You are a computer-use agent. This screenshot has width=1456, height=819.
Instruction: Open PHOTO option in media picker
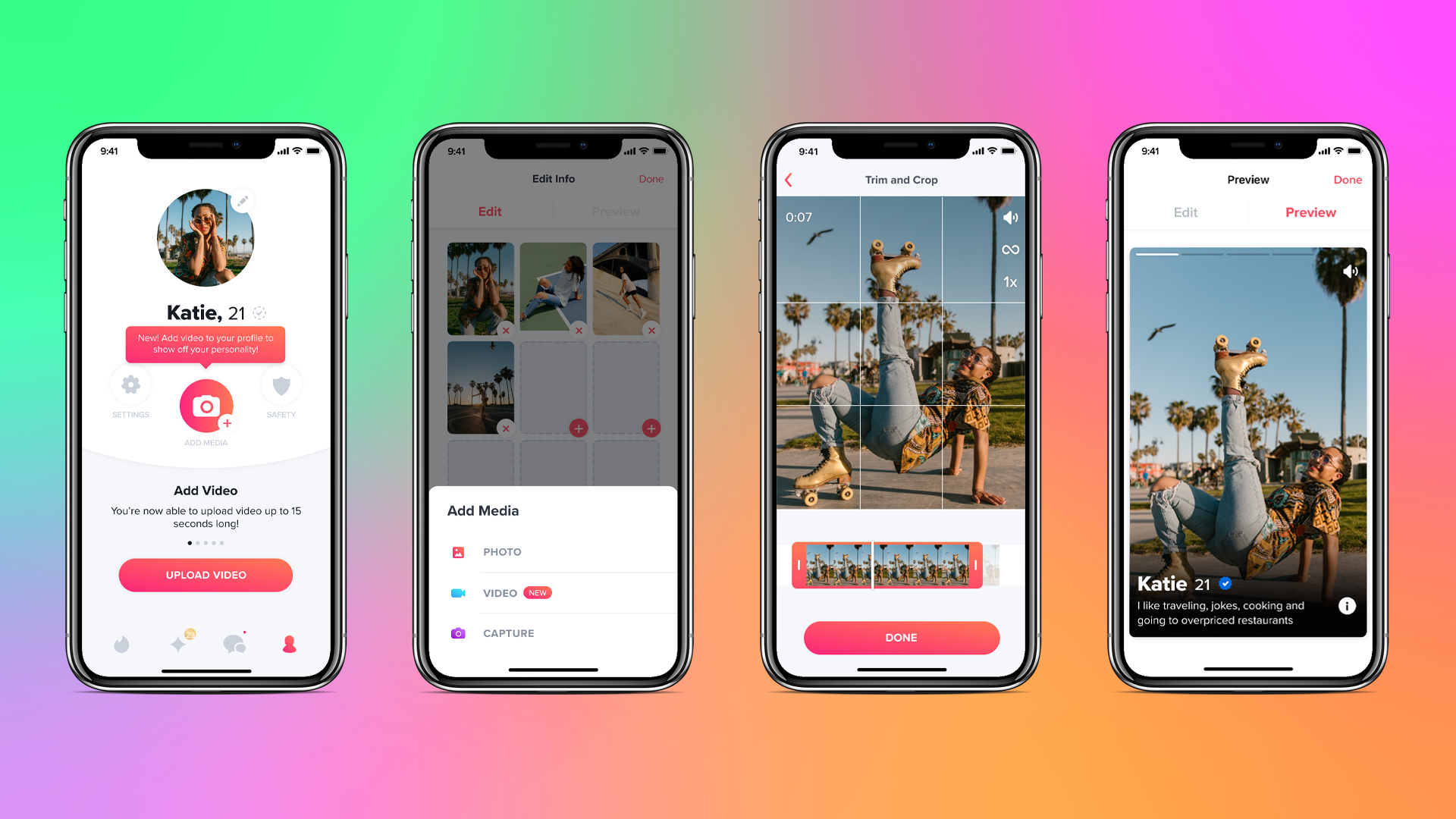pos(503,552)
